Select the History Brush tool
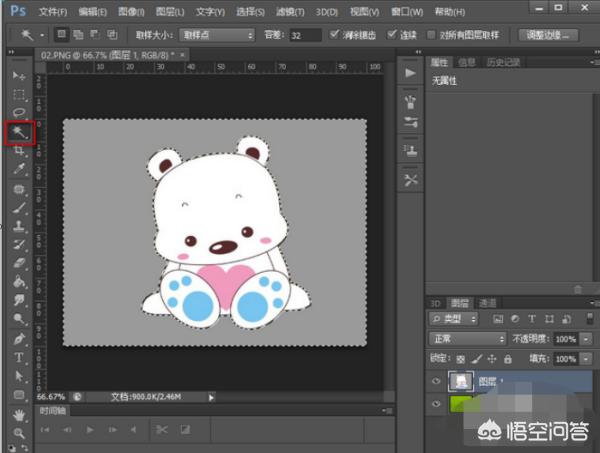 coord(19,244)
